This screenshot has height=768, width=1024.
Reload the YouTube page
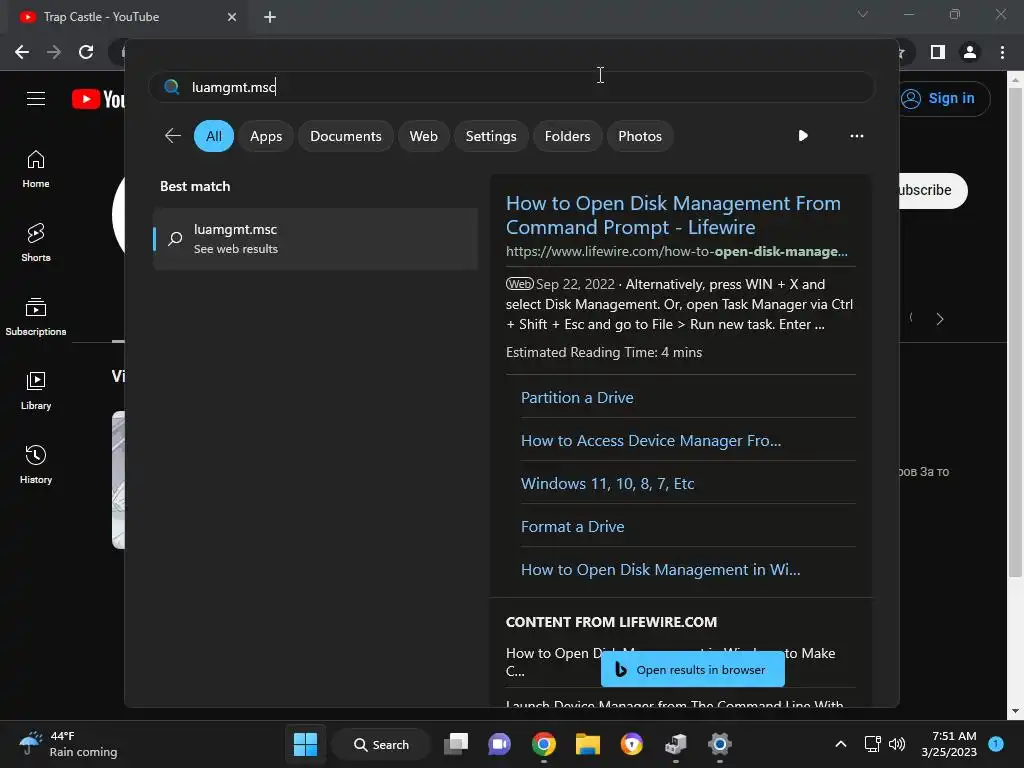86,52
